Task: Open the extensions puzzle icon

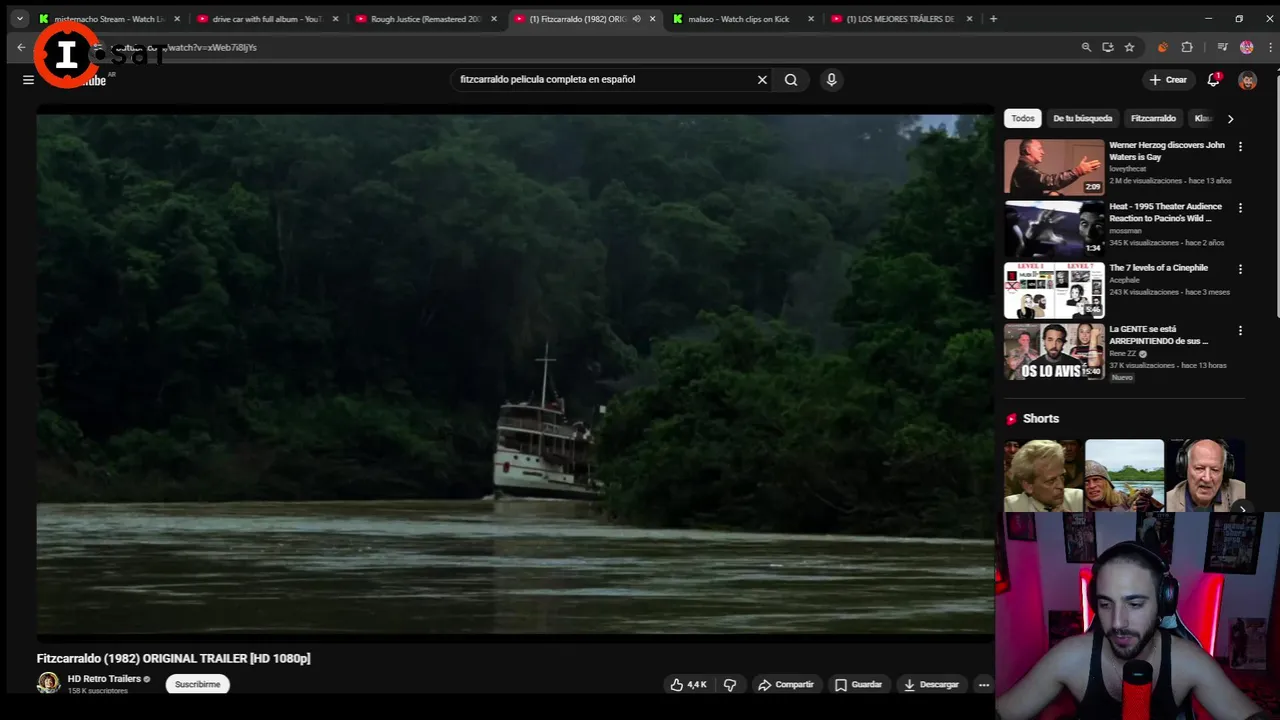Action: [x=1187, y=47]
